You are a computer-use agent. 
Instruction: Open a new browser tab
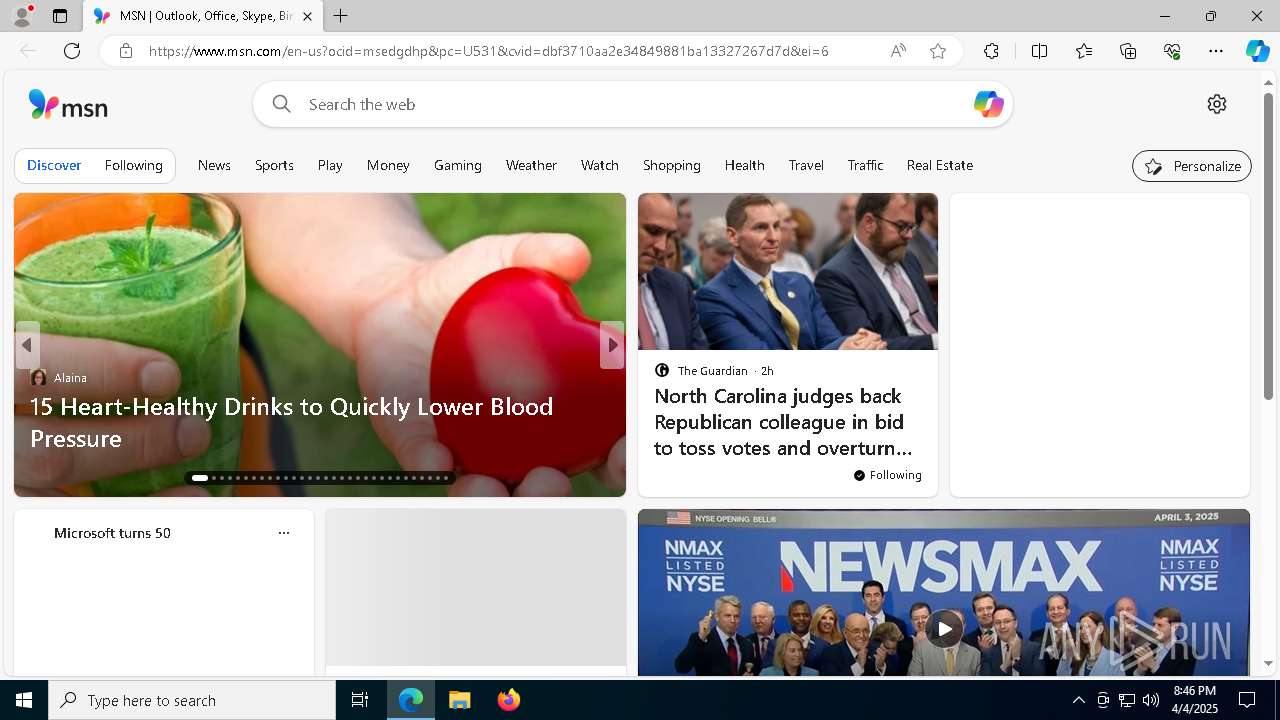pos(340,16)
